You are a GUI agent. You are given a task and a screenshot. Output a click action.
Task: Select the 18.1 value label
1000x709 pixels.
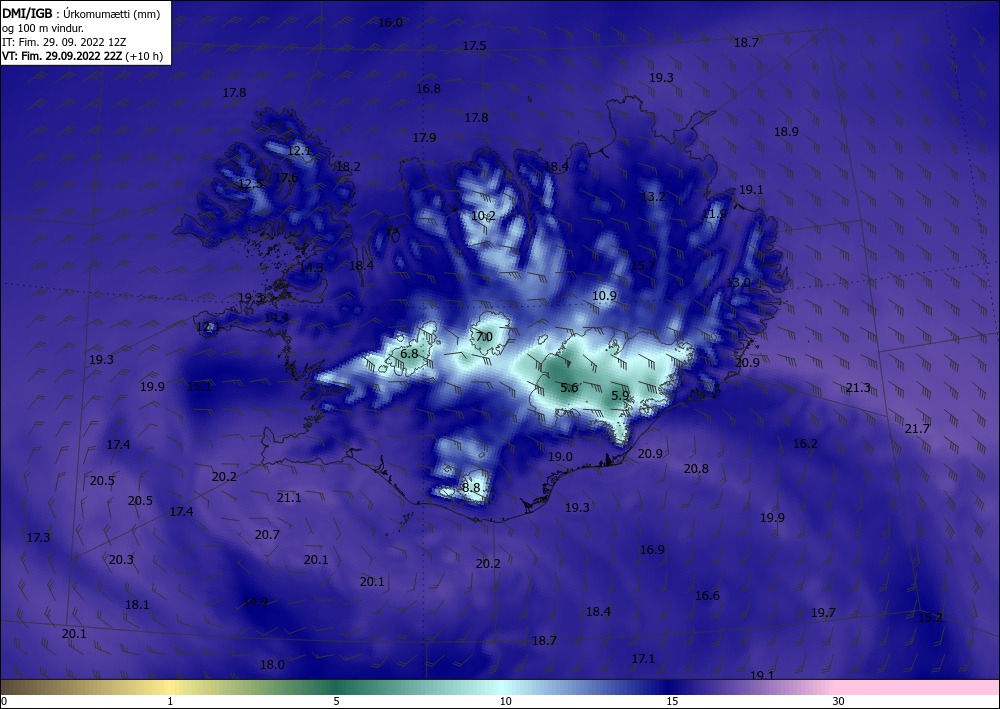tap(137, 605)
